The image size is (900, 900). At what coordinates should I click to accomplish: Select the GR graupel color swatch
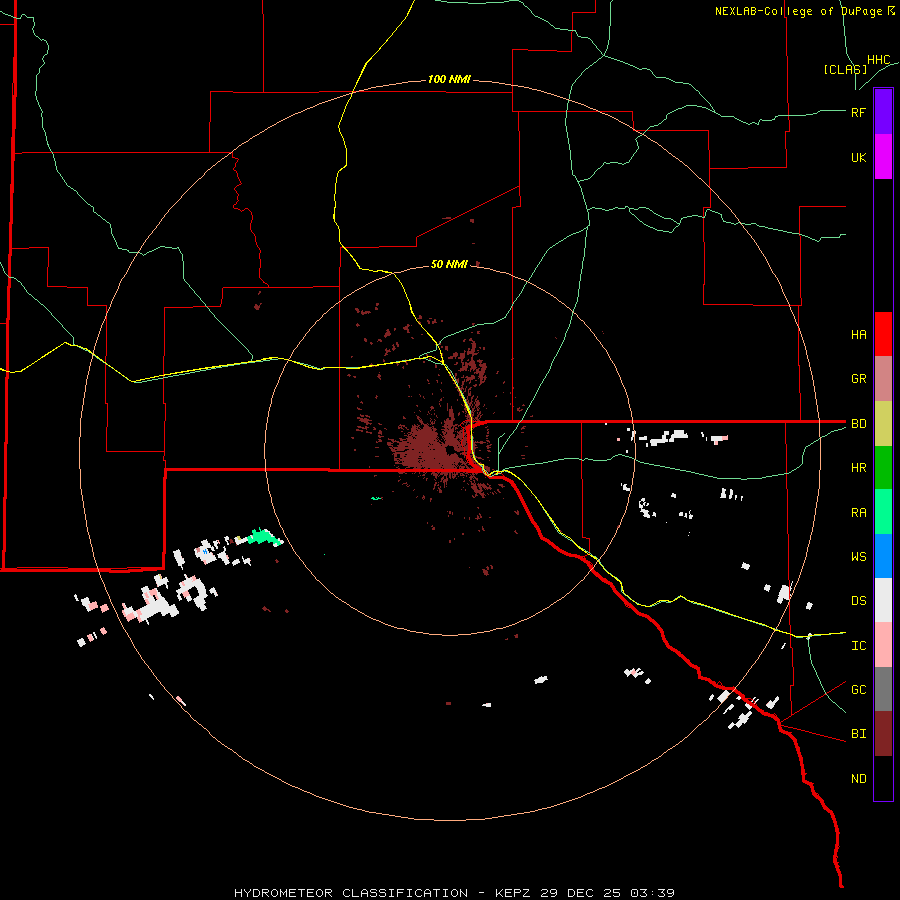(x=883, y=378)
